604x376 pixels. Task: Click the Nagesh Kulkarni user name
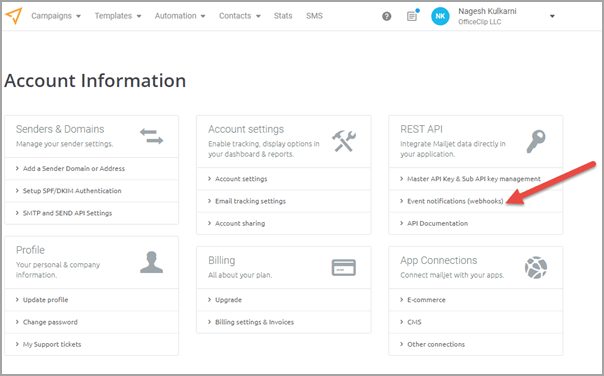click(x=487, y=11)
